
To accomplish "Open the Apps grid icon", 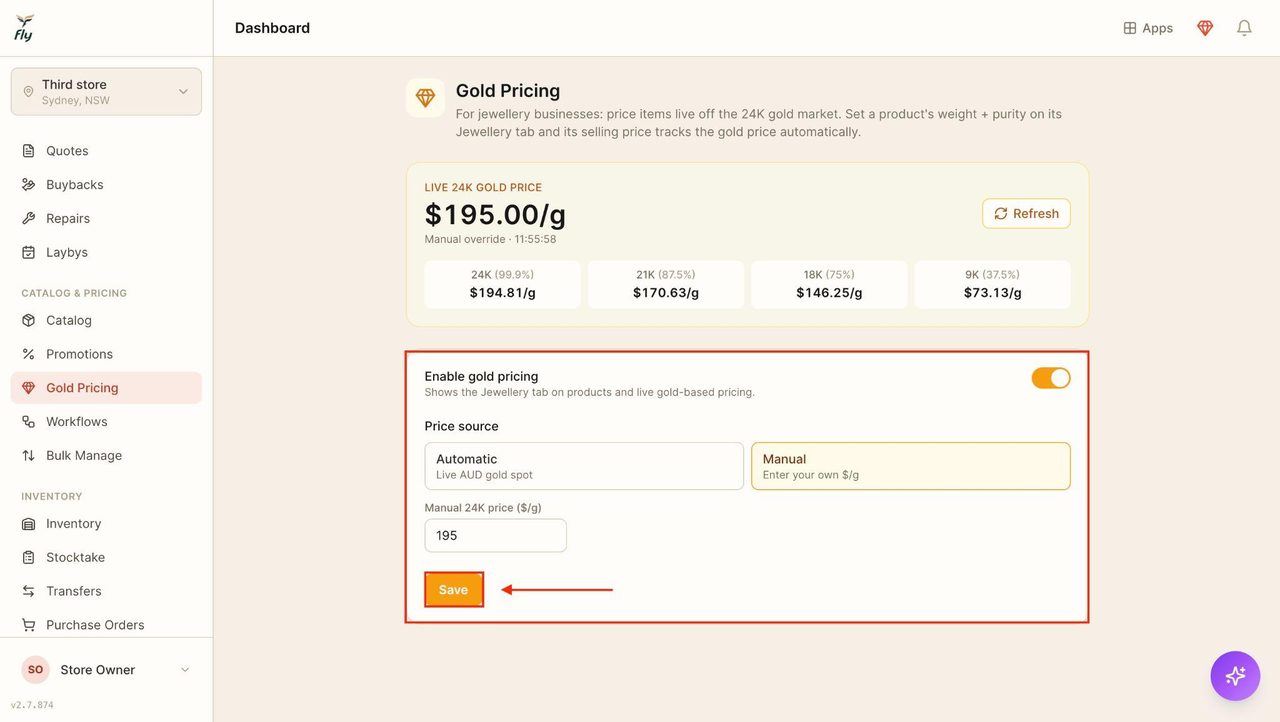I will 1130,28.
